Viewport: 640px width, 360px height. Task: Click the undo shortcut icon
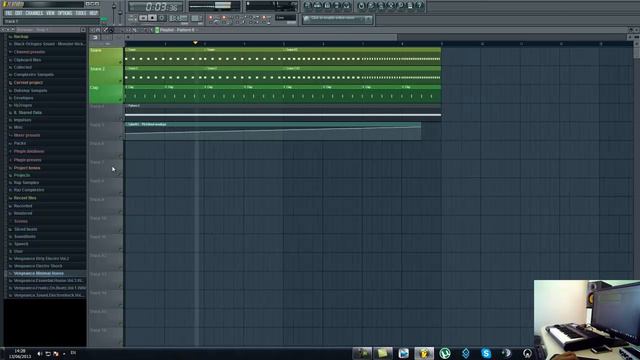click(x=361, y=6)
